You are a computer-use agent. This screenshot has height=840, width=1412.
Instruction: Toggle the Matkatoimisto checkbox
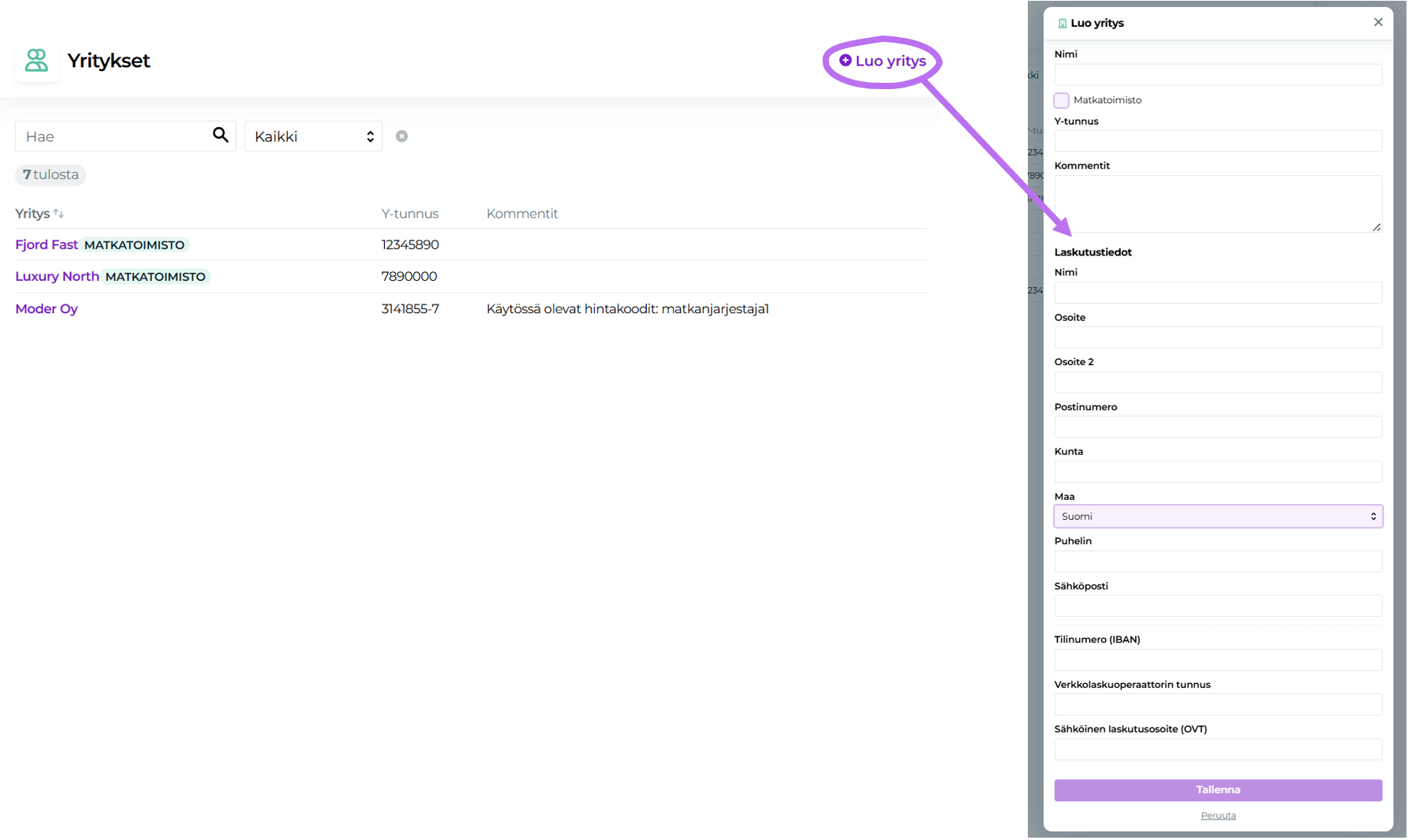coord(1062,100)
